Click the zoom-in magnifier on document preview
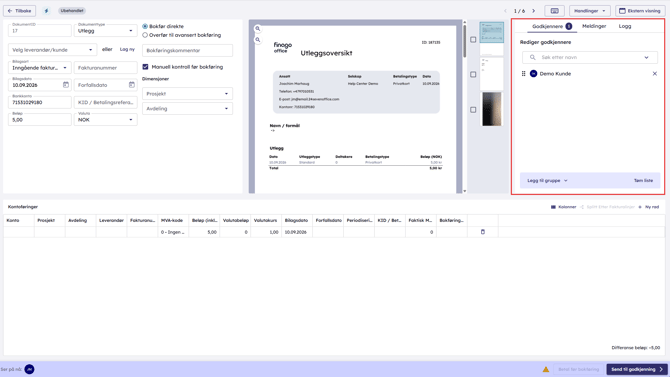The width and height of the screenshot is (670, 377). (x=258, y=29)
